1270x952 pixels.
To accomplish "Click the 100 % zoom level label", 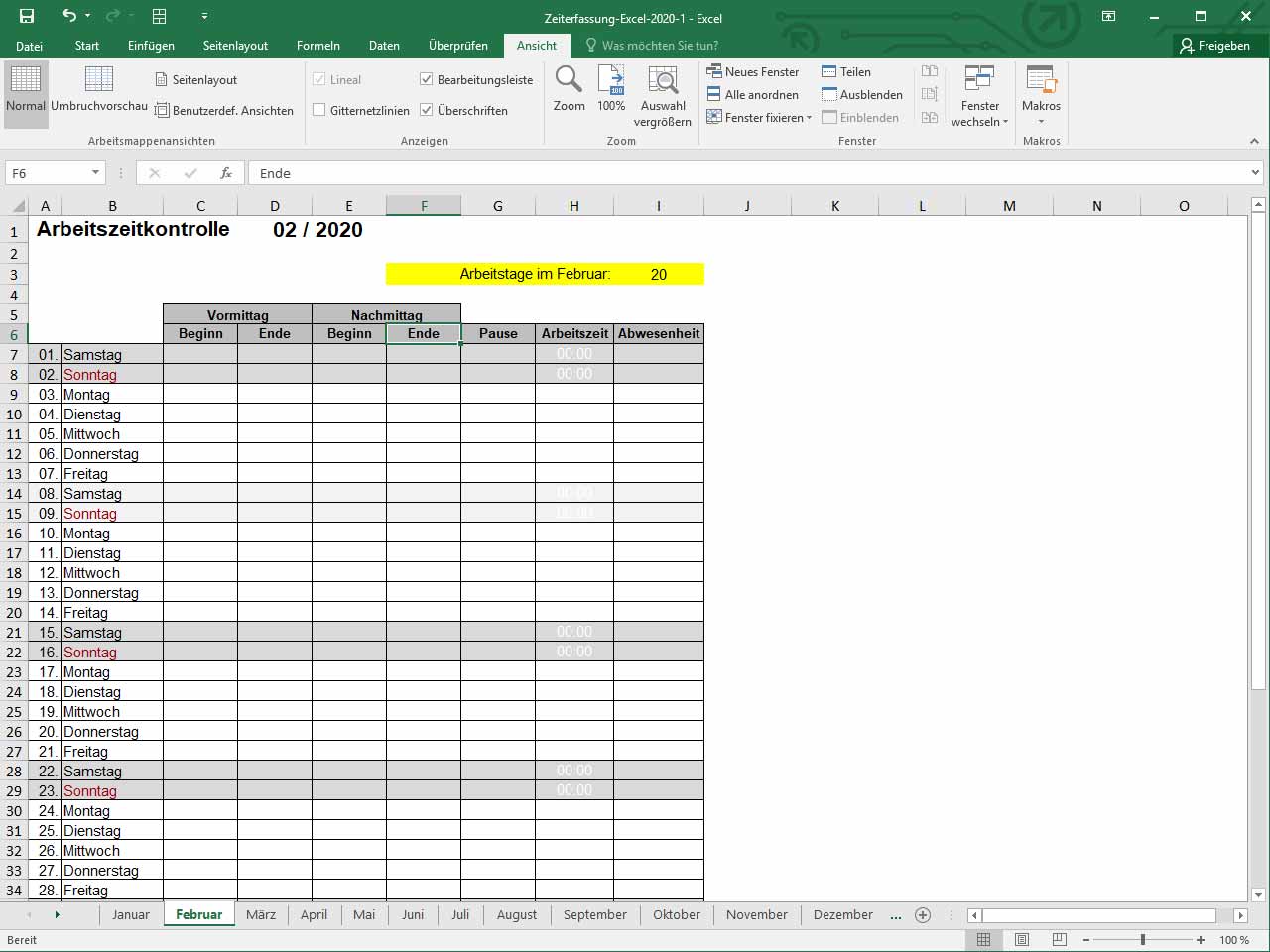I will click(1234, 939).
